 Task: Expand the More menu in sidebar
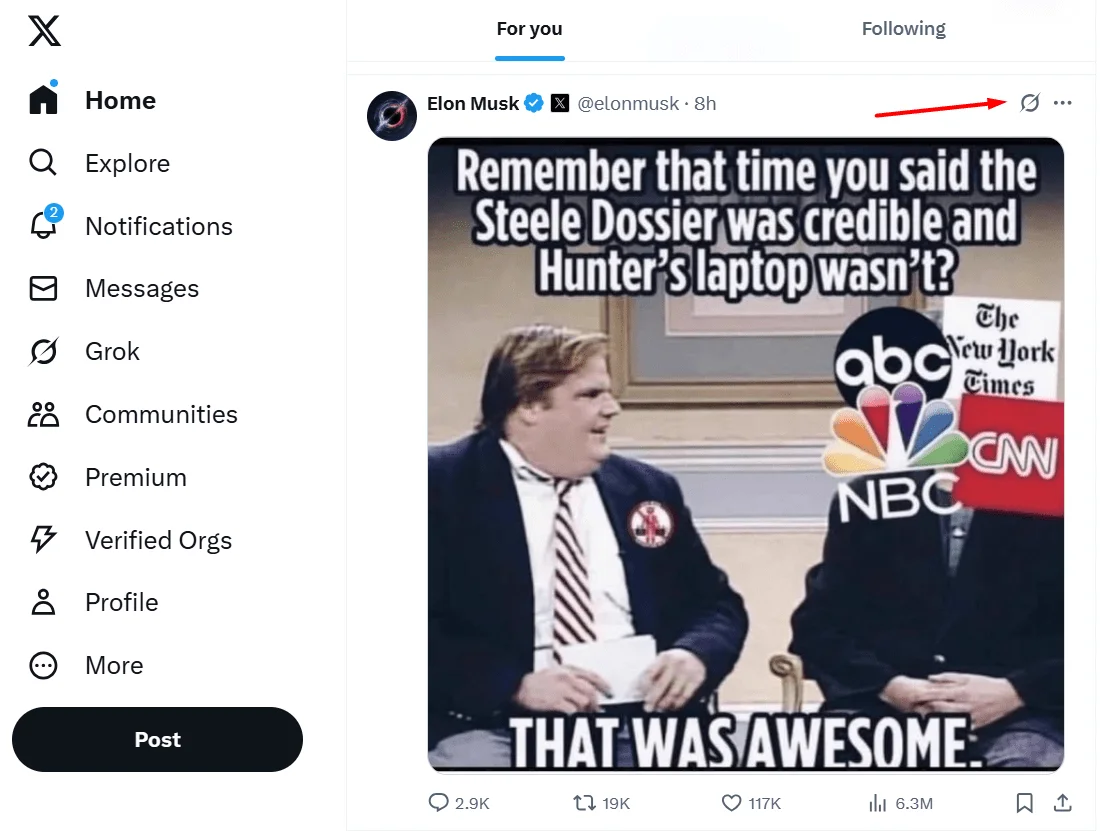coord(44,666)
